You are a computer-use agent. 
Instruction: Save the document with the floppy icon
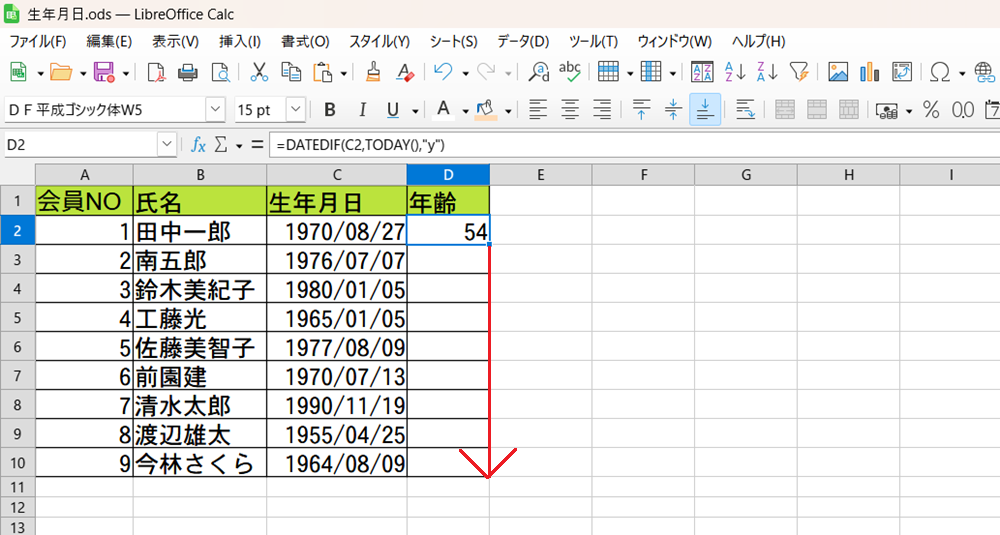(104, 72)
